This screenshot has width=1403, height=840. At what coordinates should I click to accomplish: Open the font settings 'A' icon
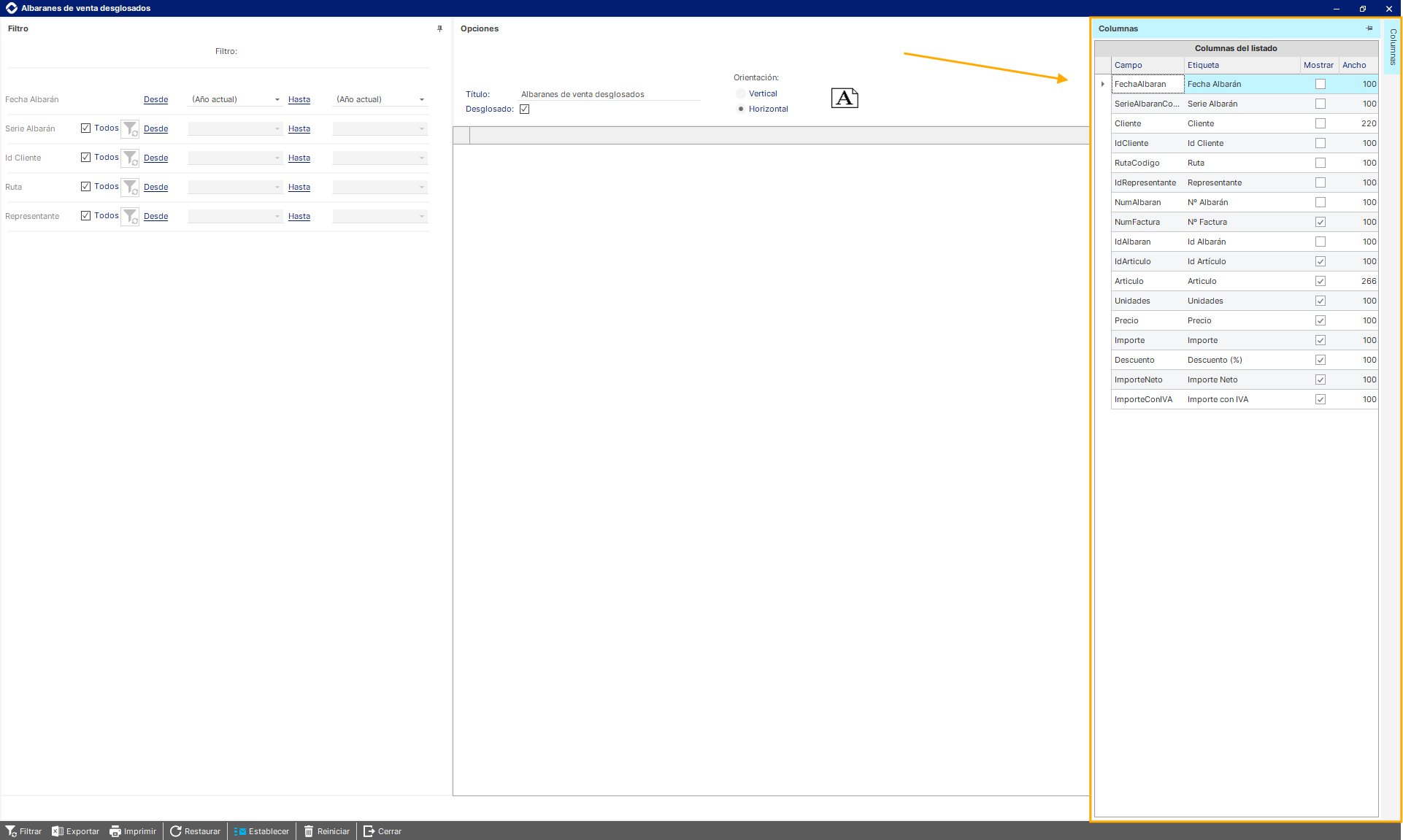click(x=845, y=98)
